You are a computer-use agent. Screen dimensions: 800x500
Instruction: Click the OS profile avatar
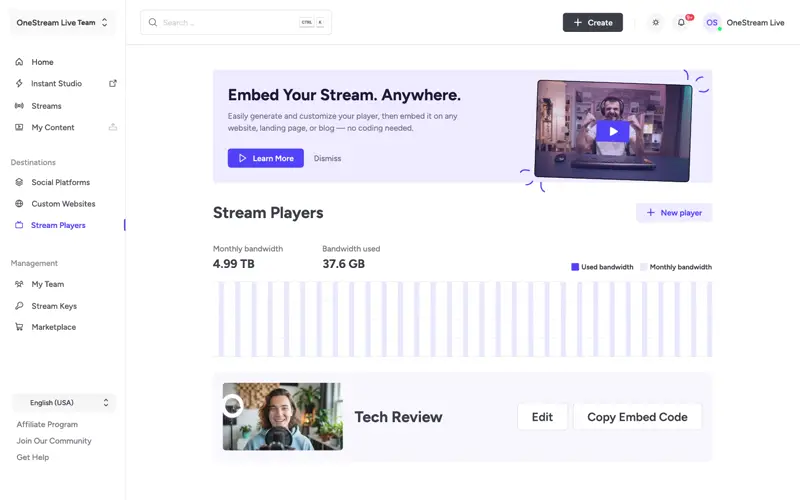click(712, 22)
